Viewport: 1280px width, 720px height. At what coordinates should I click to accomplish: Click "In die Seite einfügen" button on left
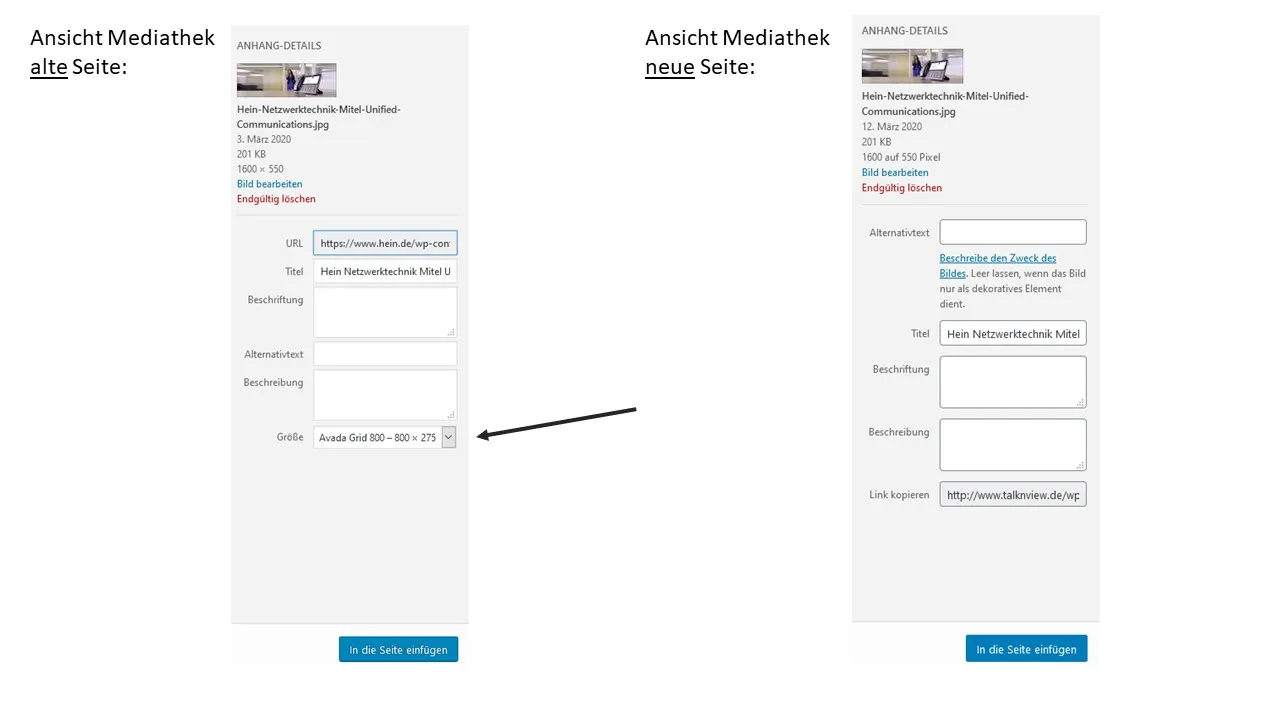point(398,649)
